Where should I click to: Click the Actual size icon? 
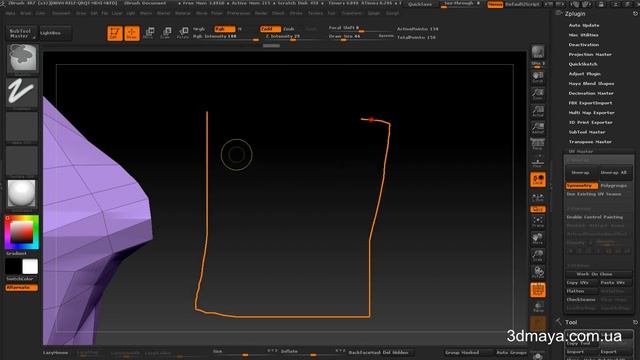[x=538, y=111]
